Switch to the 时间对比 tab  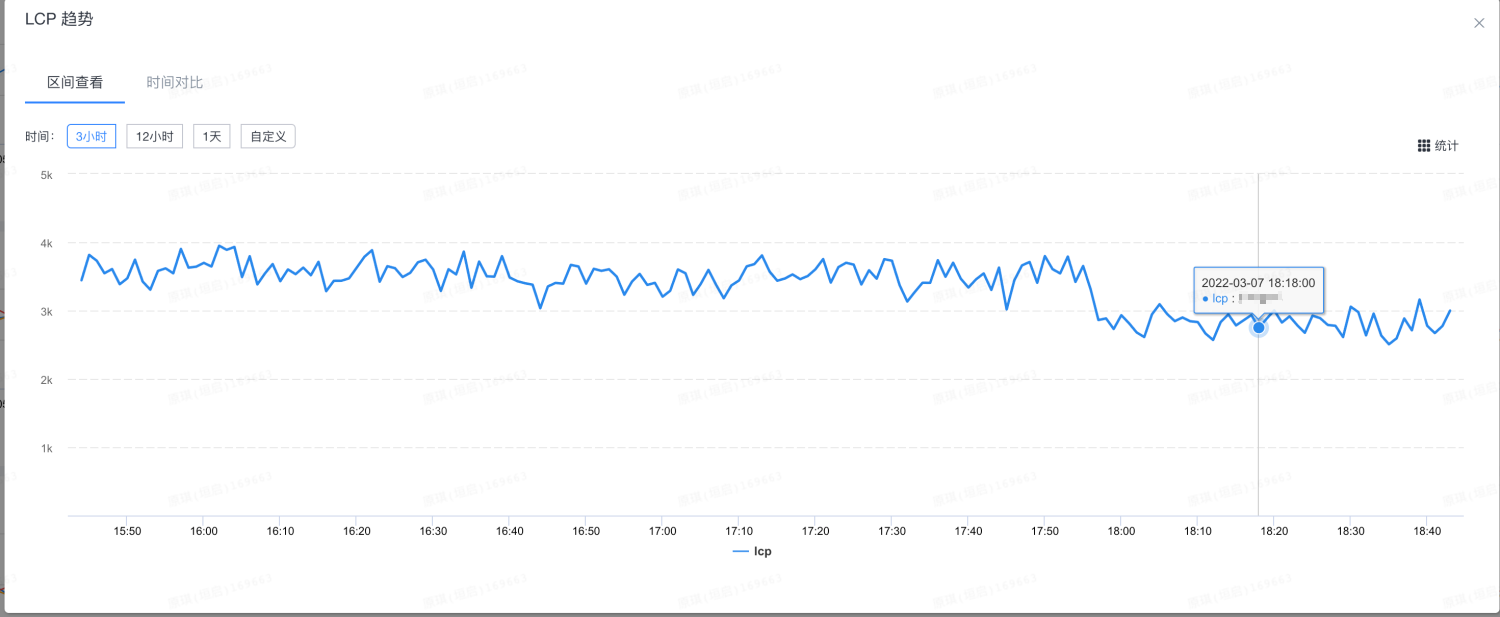(x=175, y=82)
